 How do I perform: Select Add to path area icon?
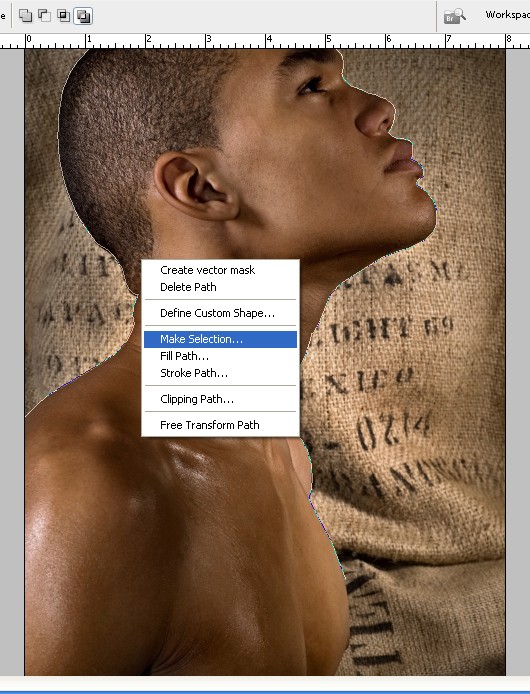click(26, 16)
